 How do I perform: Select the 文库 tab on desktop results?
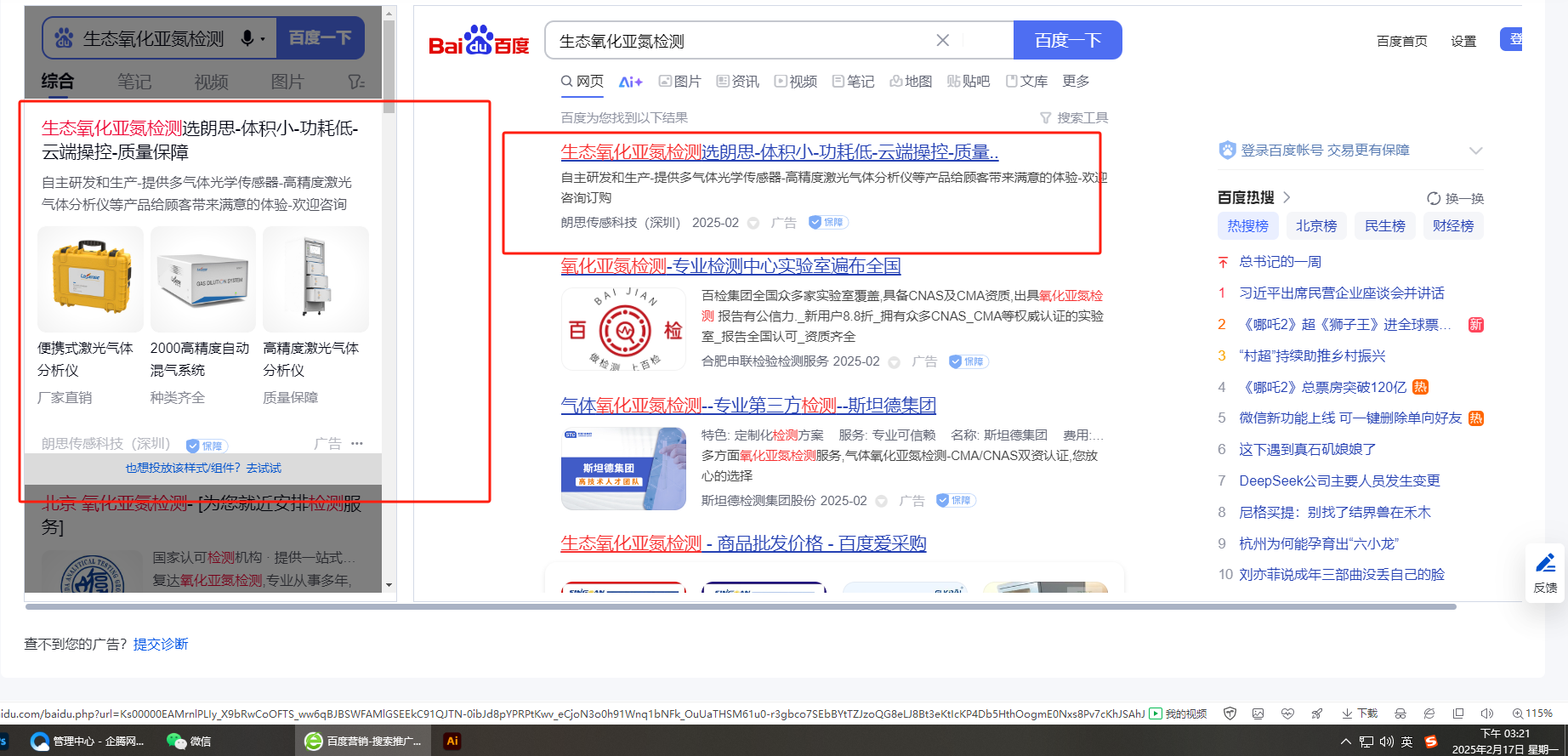(x=1026, y=81)
